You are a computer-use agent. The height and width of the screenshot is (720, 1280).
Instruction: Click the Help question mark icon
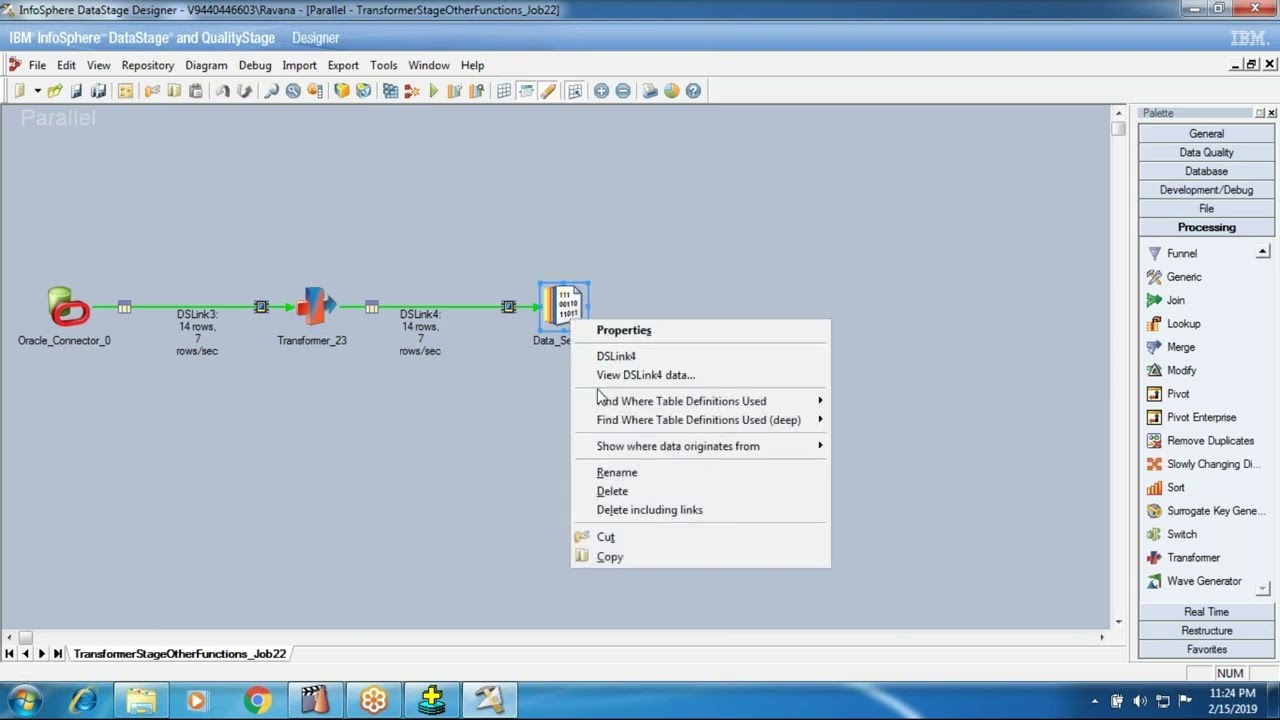(693, 91)
